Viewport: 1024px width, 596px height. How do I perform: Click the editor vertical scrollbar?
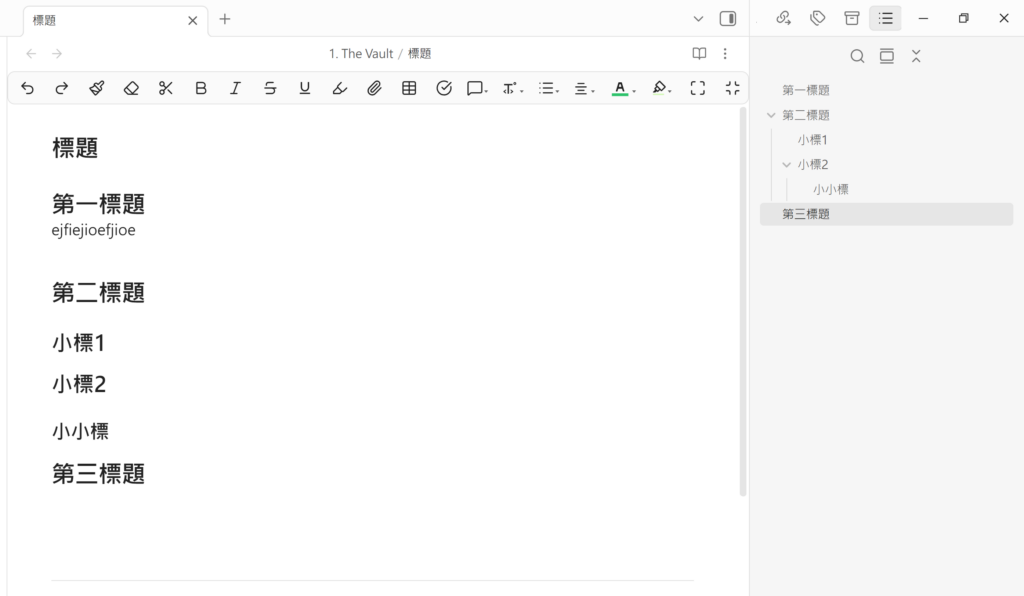pos(742,300)
